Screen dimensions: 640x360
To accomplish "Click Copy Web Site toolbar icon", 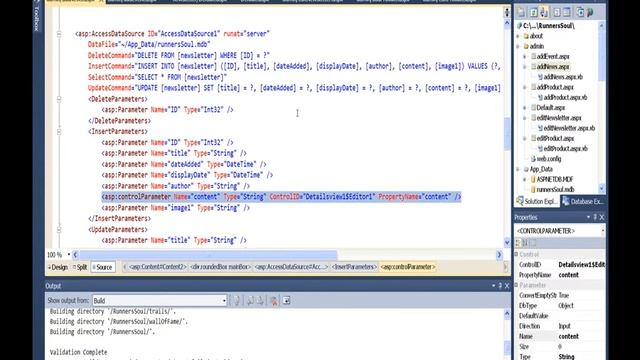I will 580,13.
